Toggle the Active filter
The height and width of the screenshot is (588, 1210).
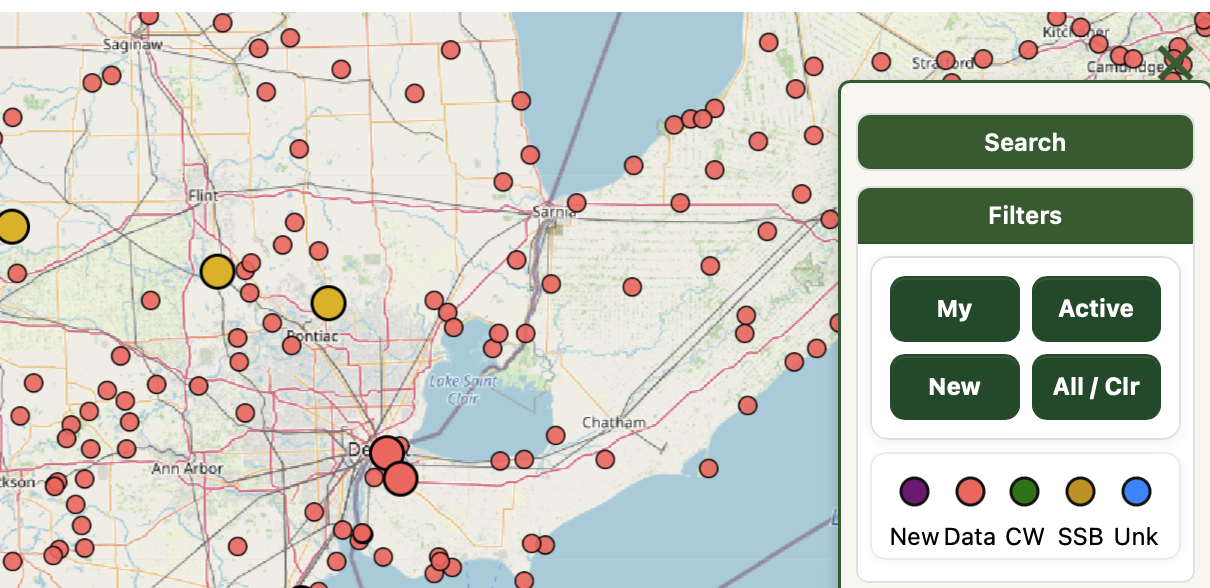tap(1096, 309)
